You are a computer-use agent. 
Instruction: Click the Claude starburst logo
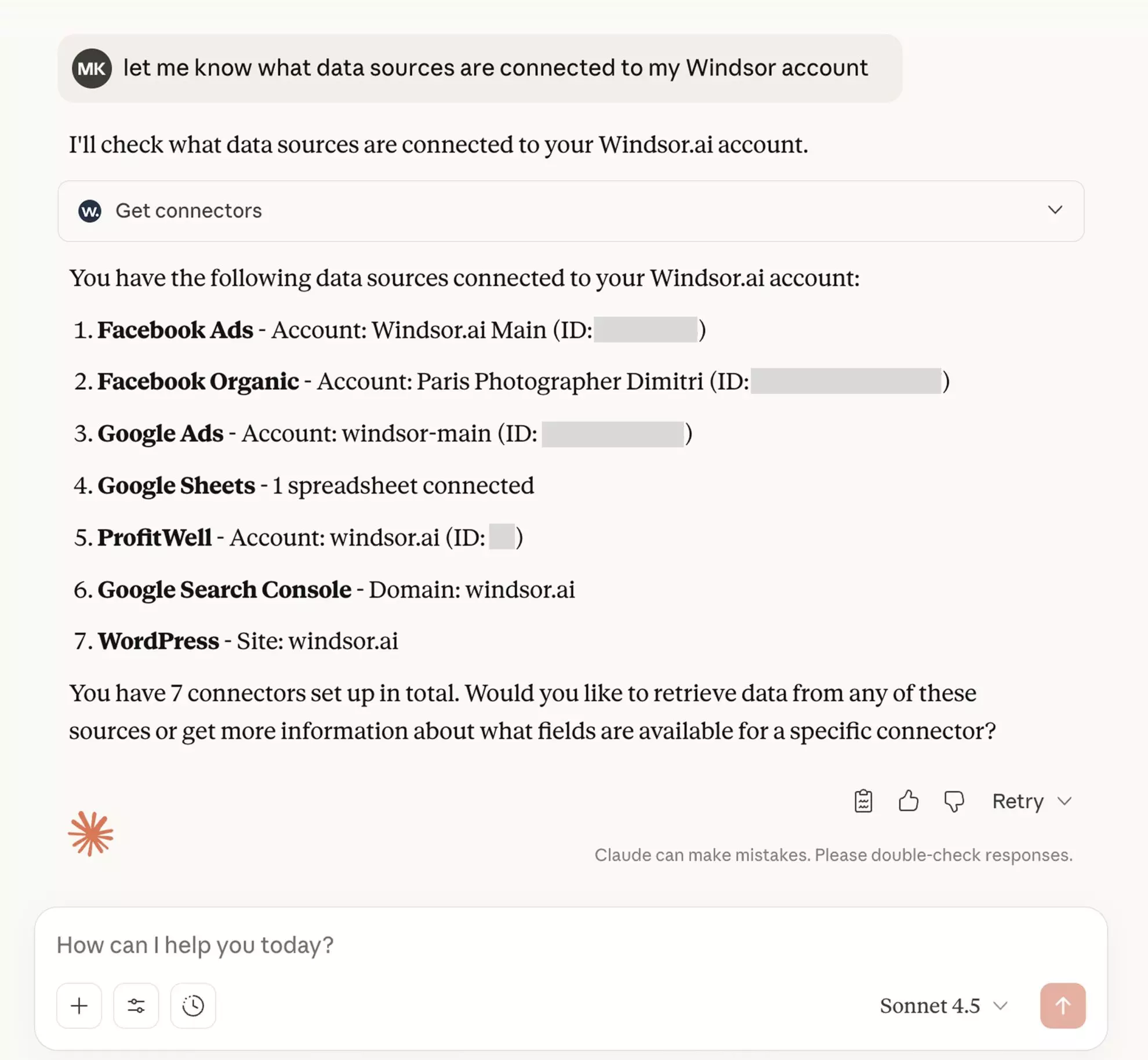(x=91, y=833)
